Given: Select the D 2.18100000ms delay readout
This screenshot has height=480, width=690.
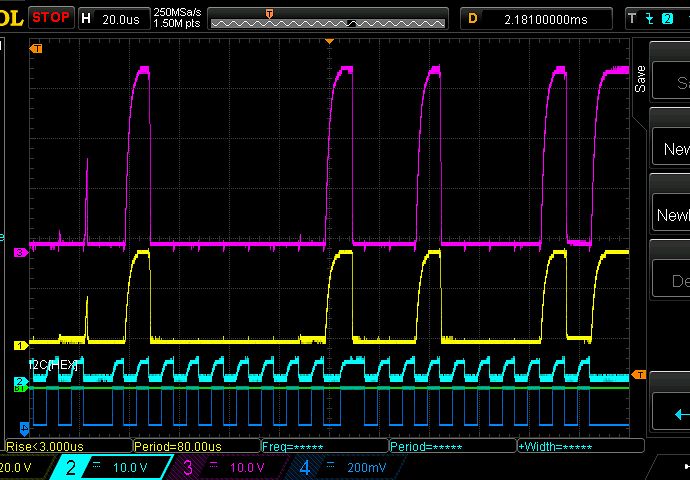Looking at the screenshot, I should (536, 19).
